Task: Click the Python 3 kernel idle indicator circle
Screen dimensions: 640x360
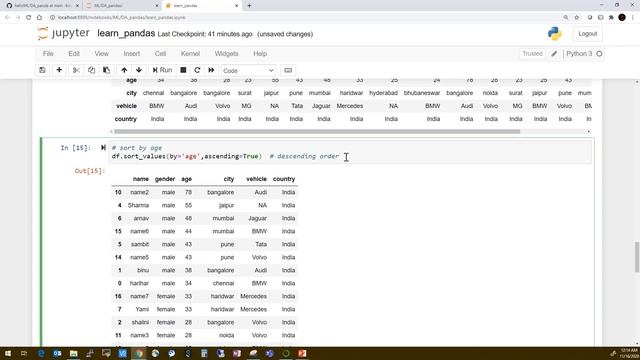Action: [x=599, y=54]
